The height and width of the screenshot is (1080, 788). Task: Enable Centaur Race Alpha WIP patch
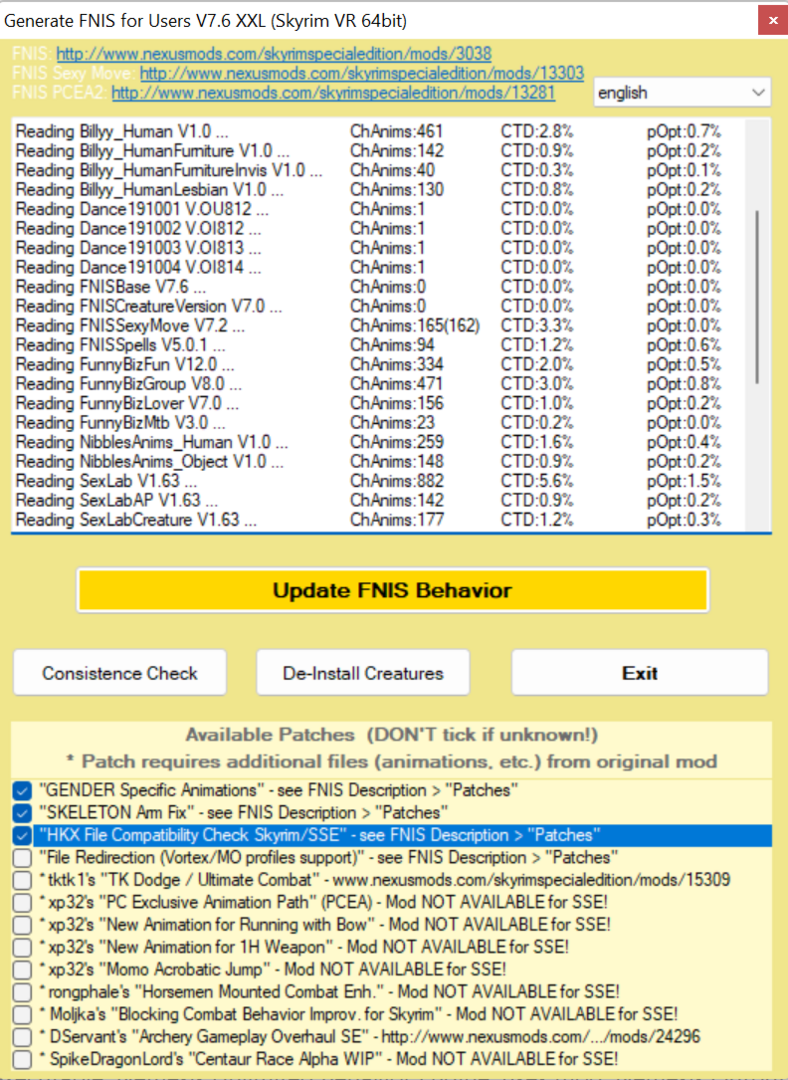click(22, 1059)
